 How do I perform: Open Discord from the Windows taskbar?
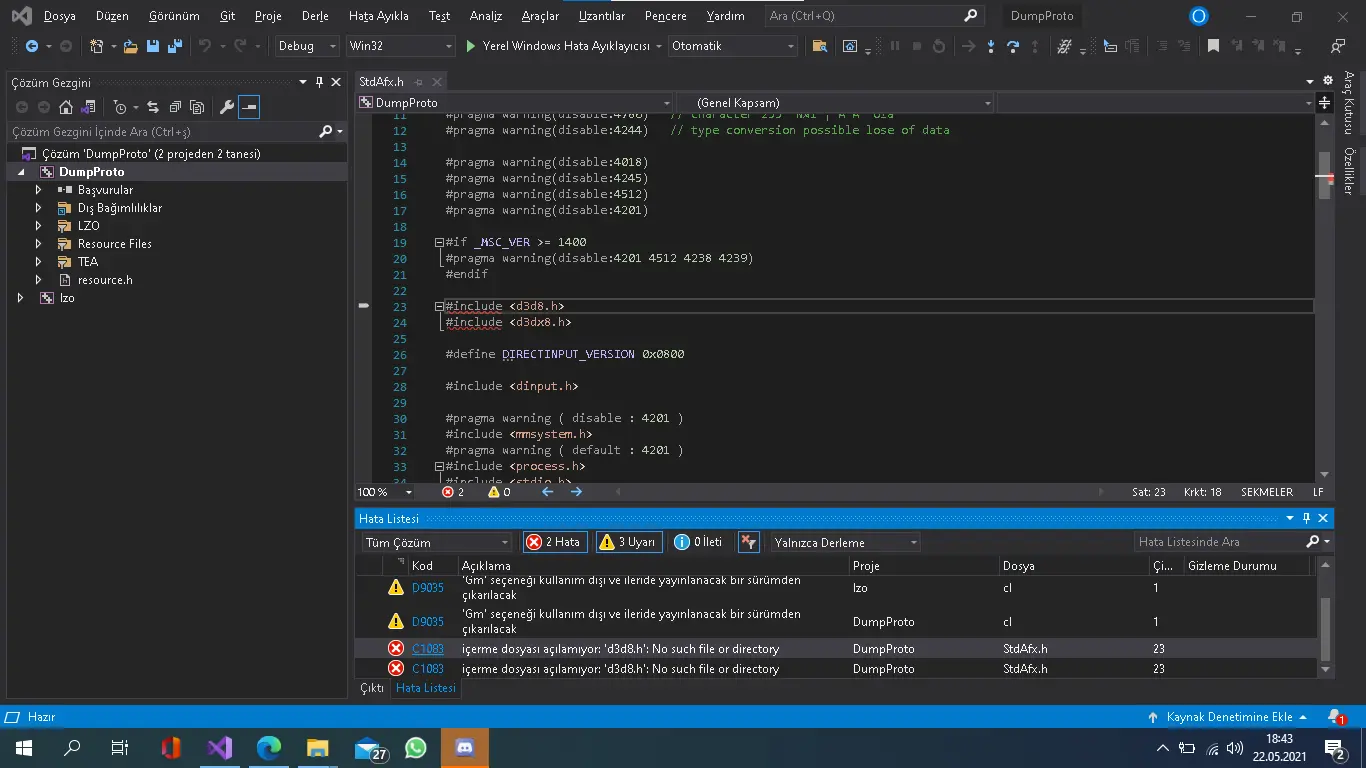tap(464, 747)
